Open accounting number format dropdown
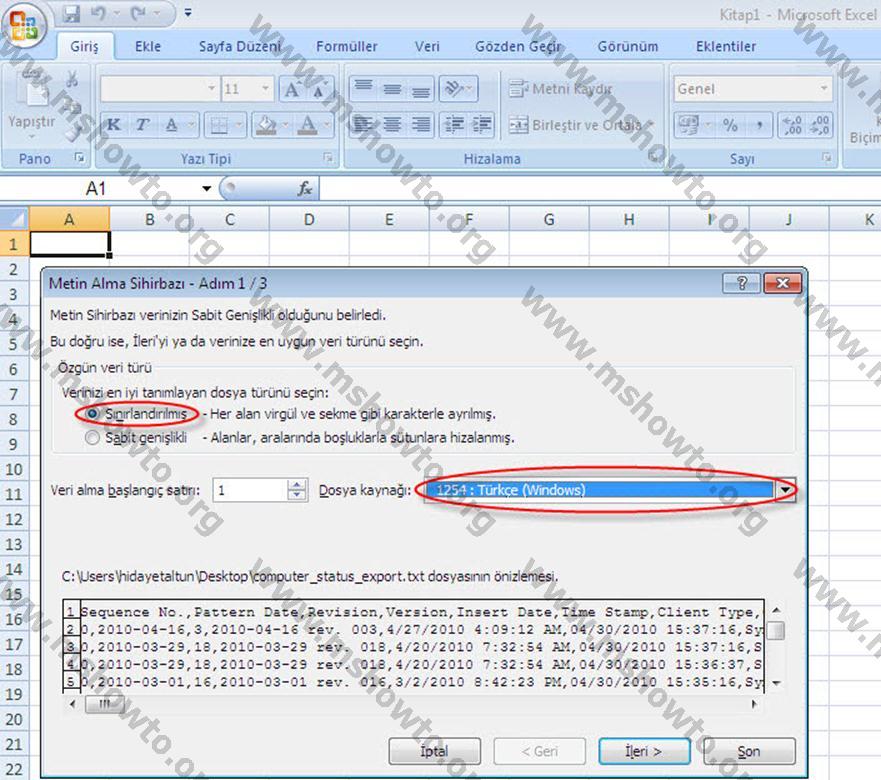 [x=707, y=125]
